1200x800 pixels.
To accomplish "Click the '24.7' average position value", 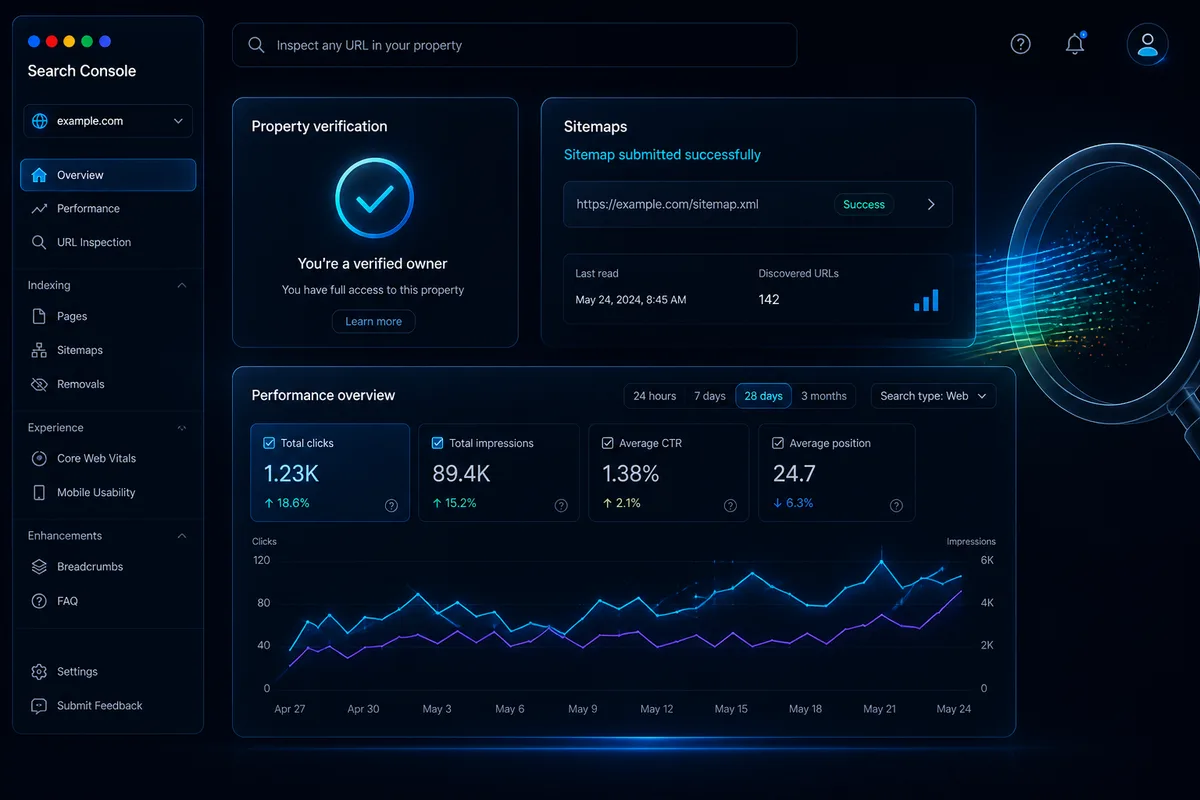I will (x=794, y=473).
